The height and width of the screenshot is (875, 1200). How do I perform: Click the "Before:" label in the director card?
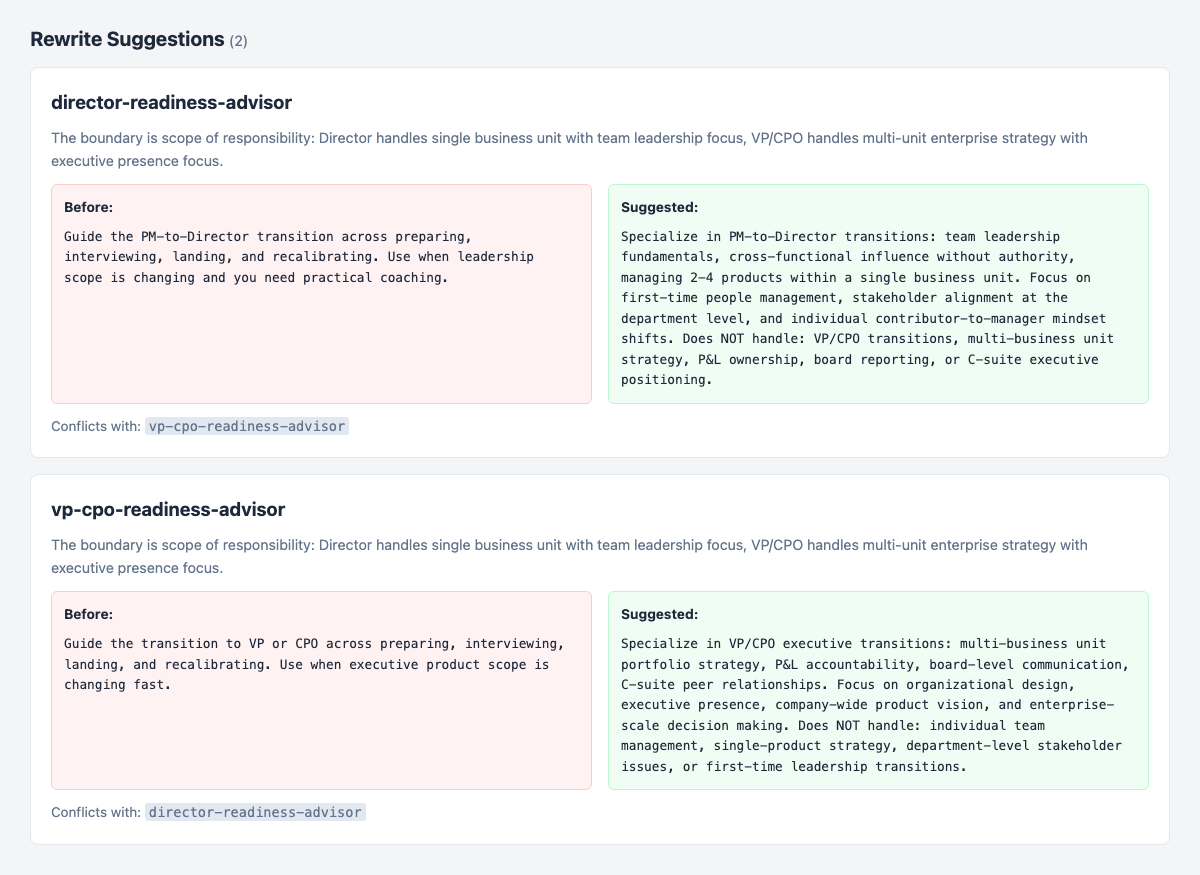tap(88, 208)
